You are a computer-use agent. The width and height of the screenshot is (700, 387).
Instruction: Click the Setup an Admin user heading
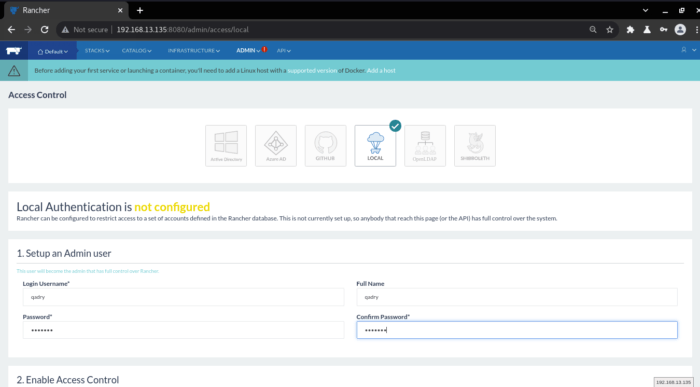click(x=64, y=253)
